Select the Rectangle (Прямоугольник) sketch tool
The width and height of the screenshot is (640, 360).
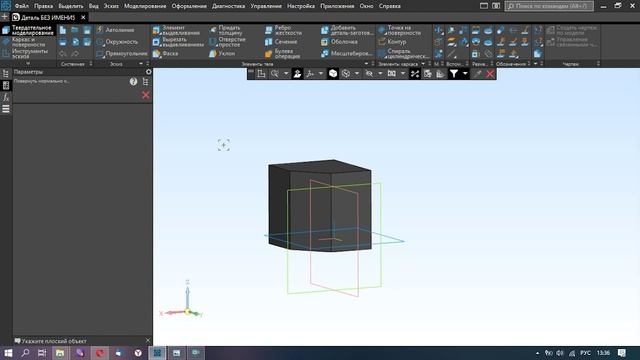point(122,53)
